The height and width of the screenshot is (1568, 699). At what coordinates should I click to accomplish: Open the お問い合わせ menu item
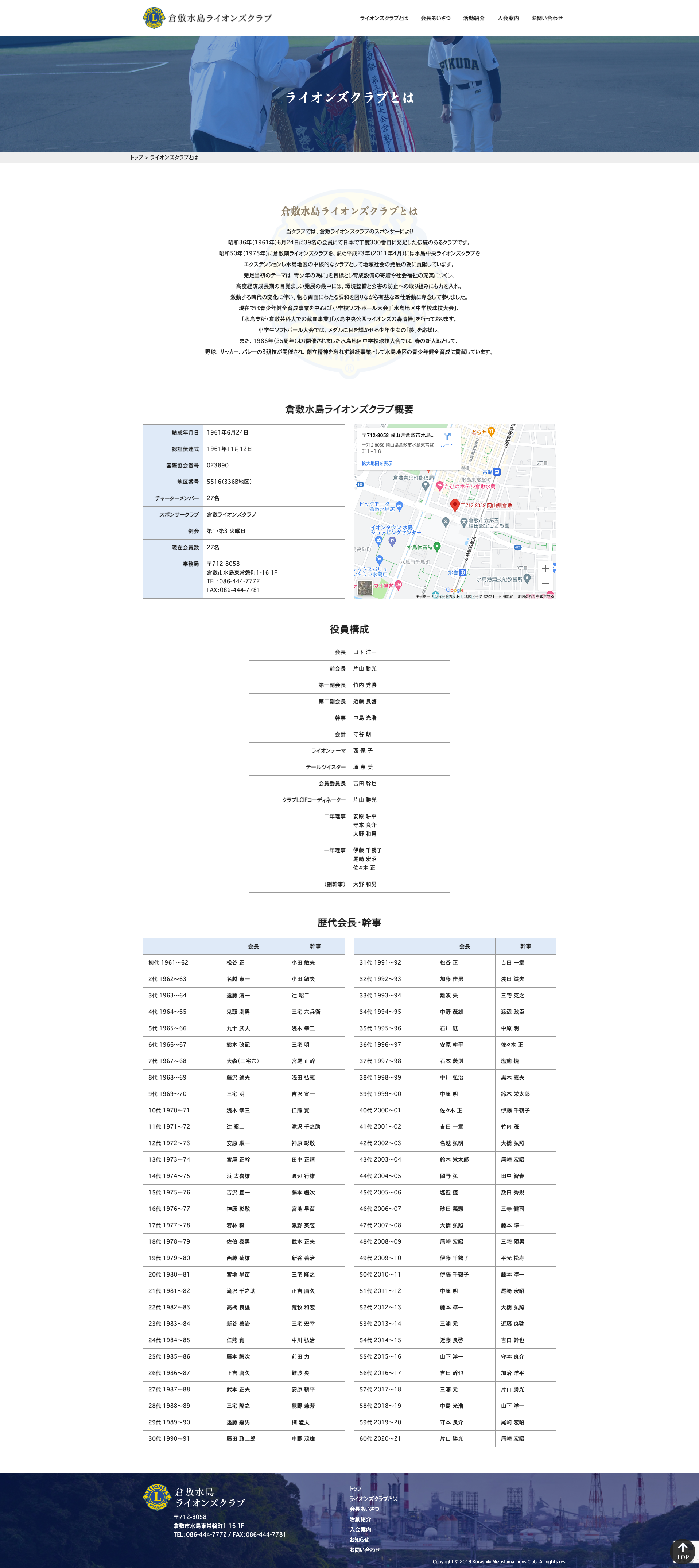click(547, 18)
